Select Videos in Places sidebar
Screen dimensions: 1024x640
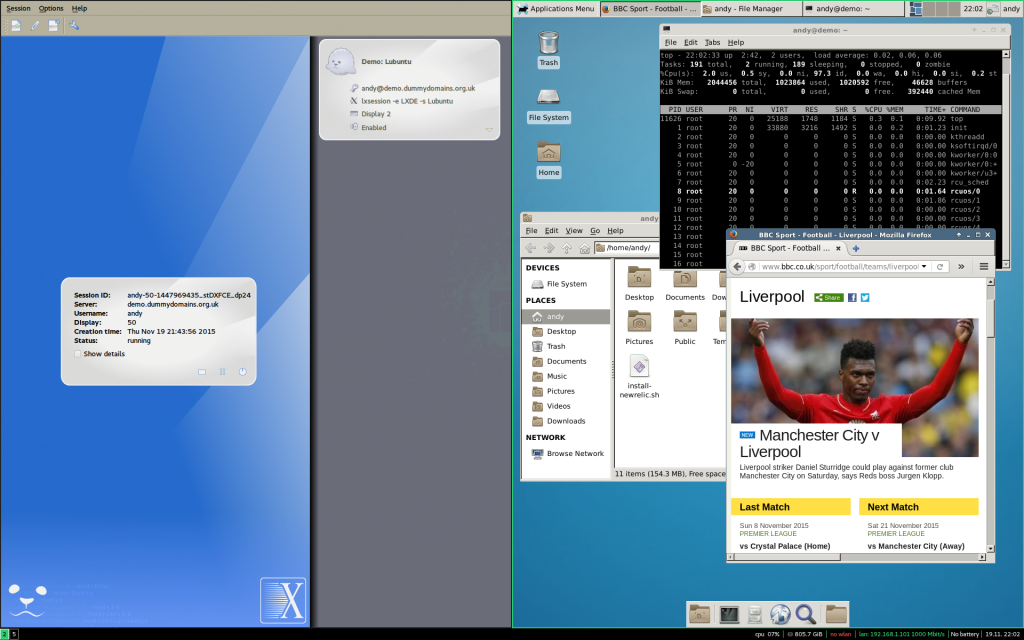pyautogui.click(x=566, y=406)
